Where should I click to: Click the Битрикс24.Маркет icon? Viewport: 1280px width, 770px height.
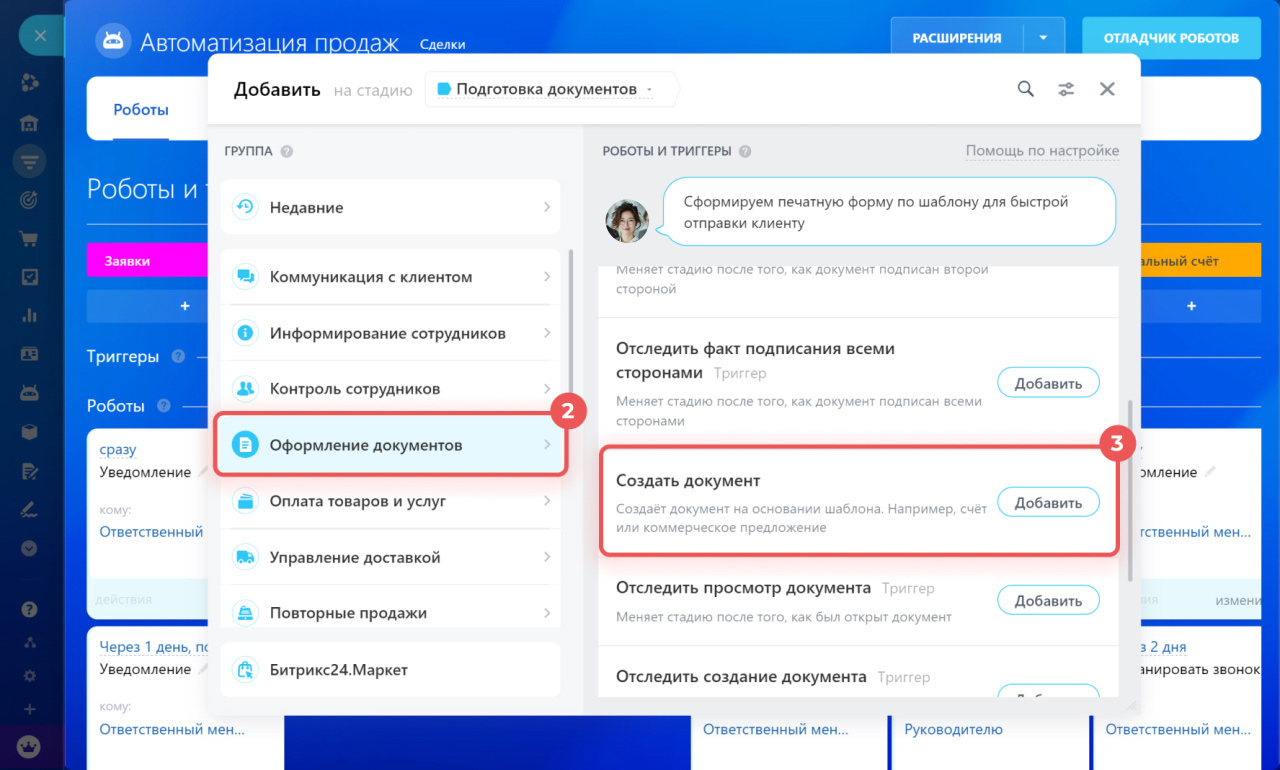tap(245, 669)
